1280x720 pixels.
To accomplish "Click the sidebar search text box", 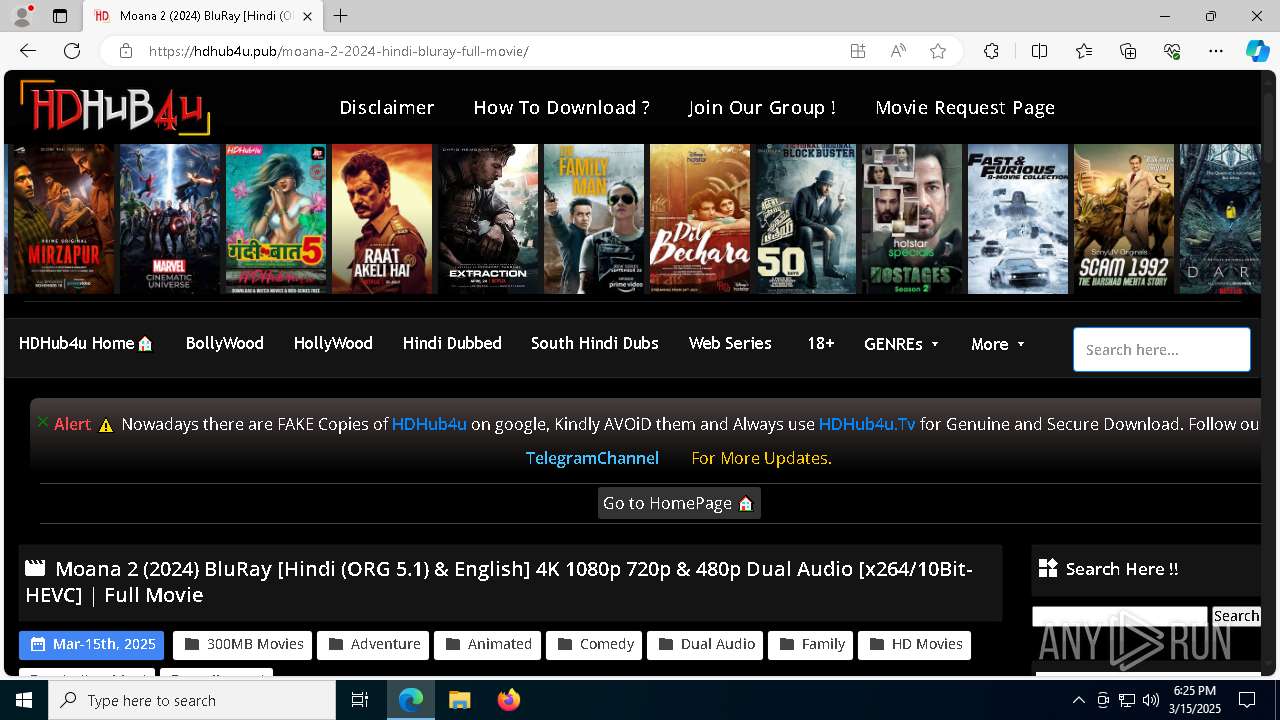I will pyautogui.click(x=1120, y=616).
